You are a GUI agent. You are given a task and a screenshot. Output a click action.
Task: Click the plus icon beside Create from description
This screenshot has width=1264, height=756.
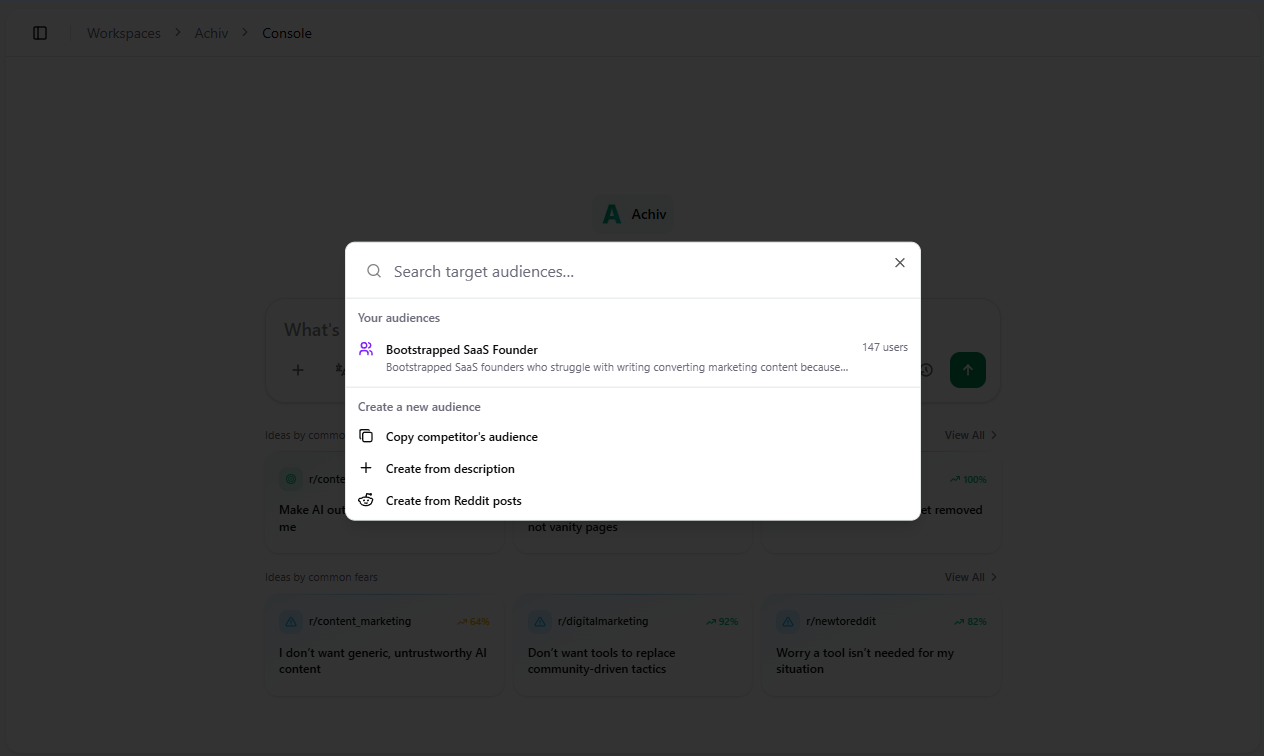click(366, 468)
